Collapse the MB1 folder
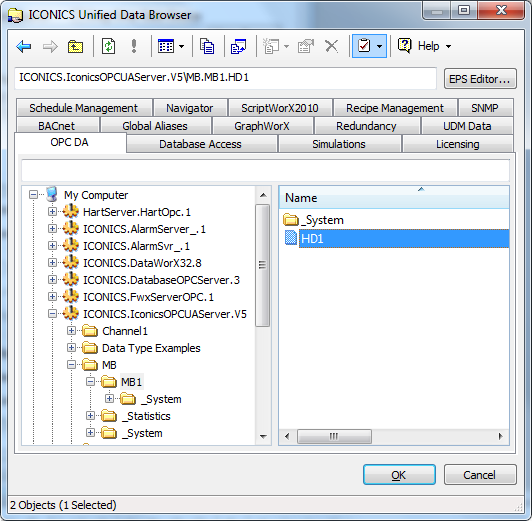 click(x=90, y=382)
